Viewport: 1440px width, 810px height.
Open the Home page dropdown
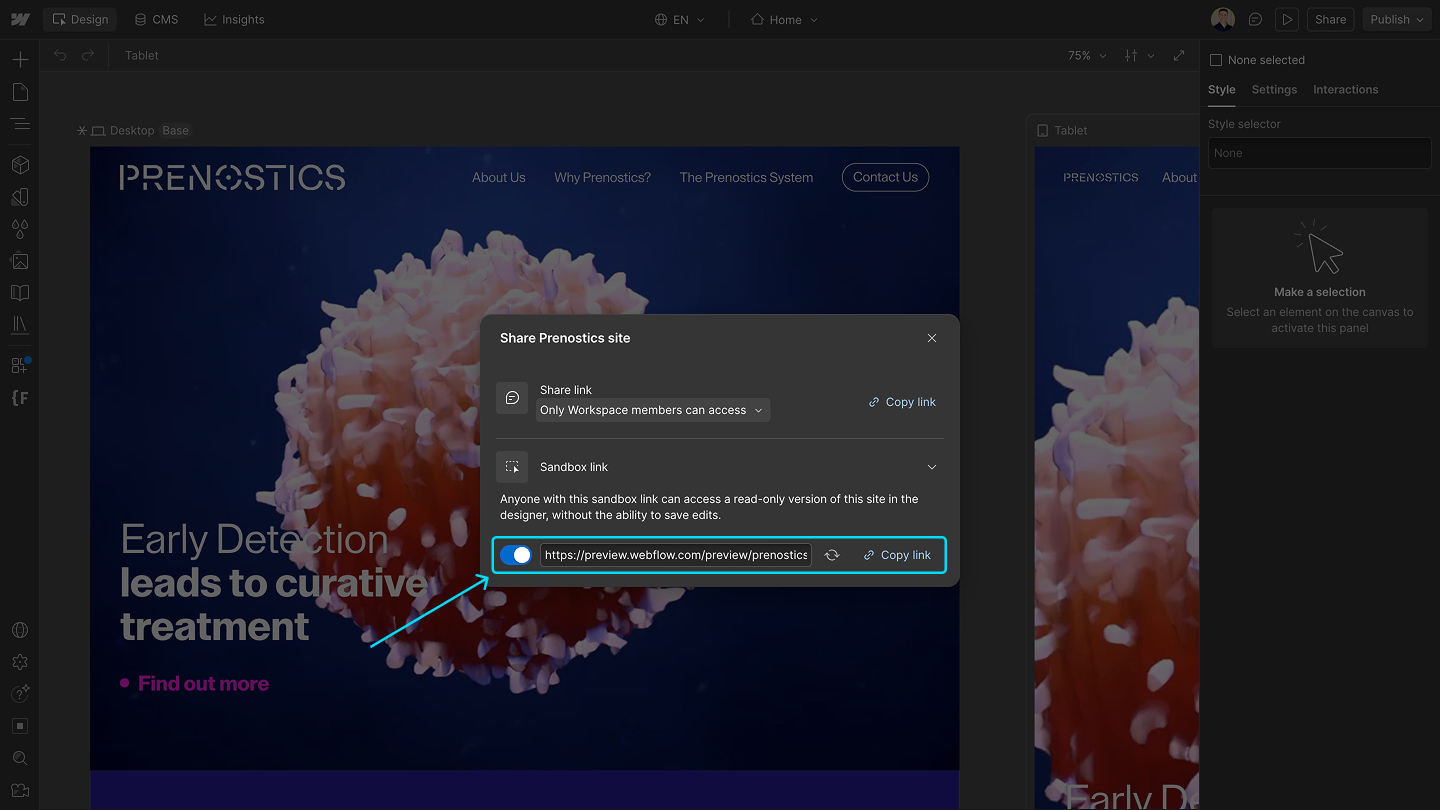784,19
